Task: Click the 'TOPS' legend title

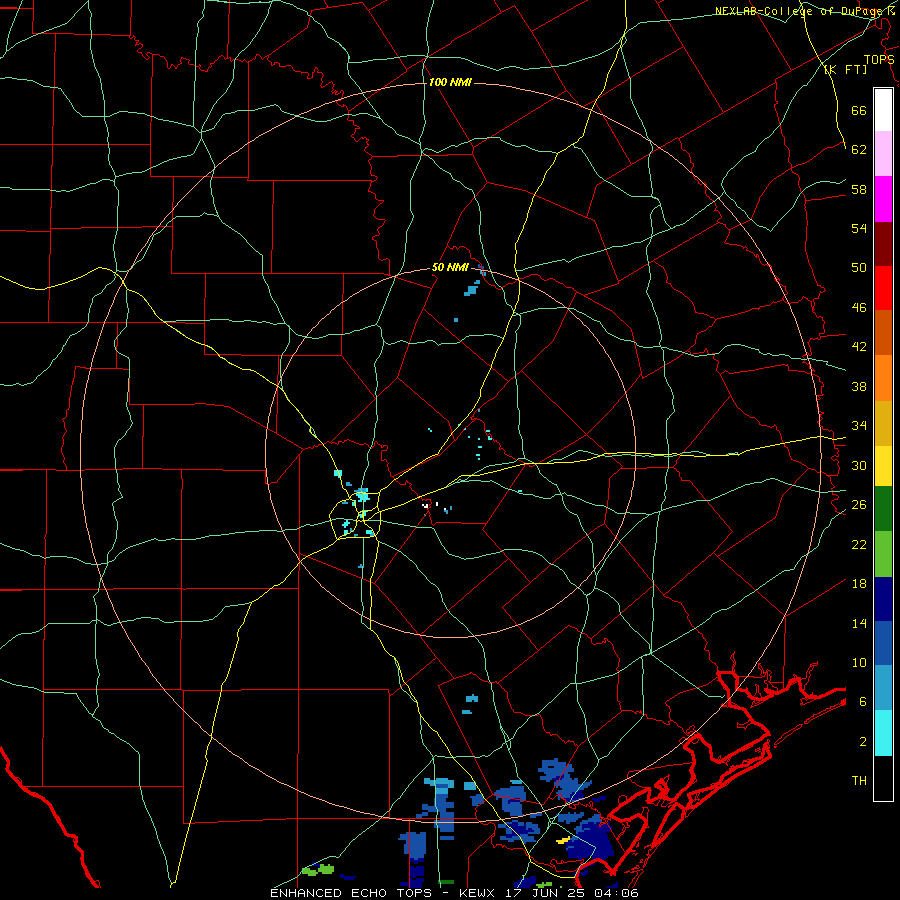Action: point(879,60)
